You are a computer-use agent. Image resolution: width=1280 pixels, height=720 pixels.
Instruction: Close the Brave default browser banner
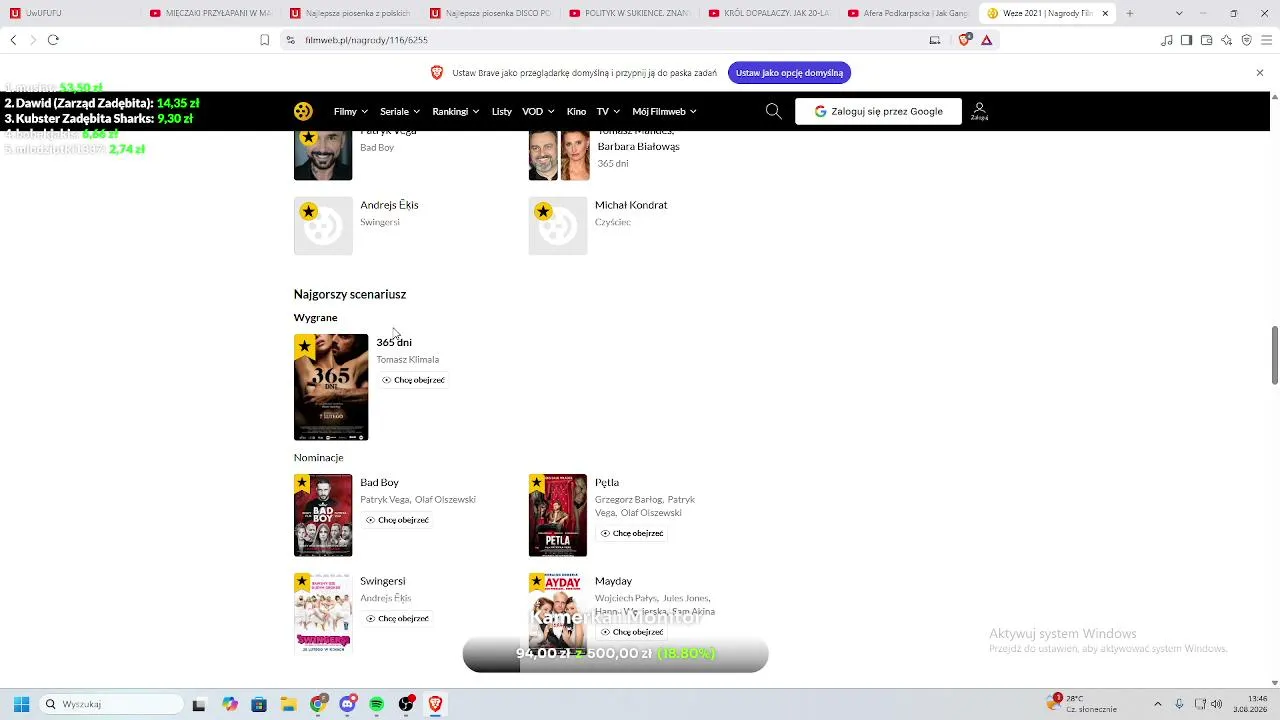coord(1260,73)
